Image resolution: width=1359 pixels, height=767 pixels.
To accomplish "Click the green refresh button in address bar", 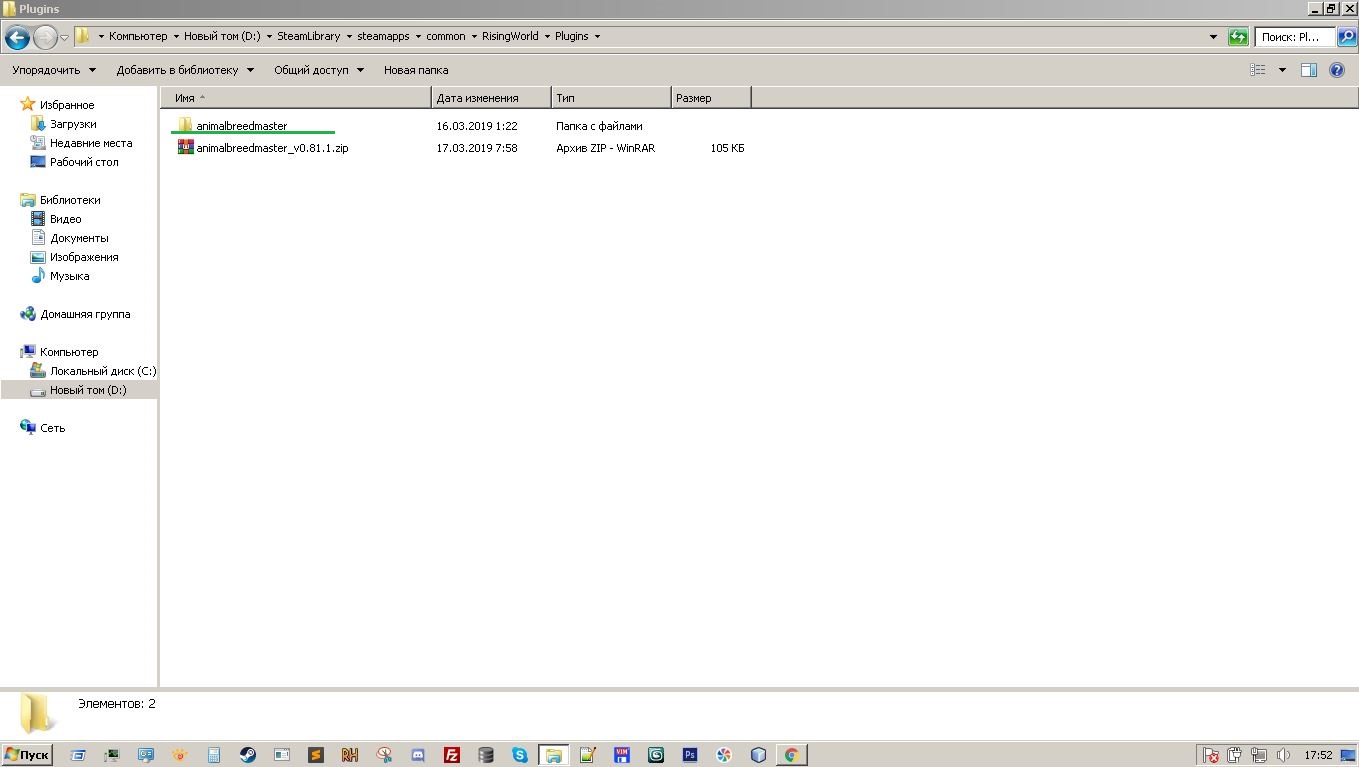I will pos(1238,37).
